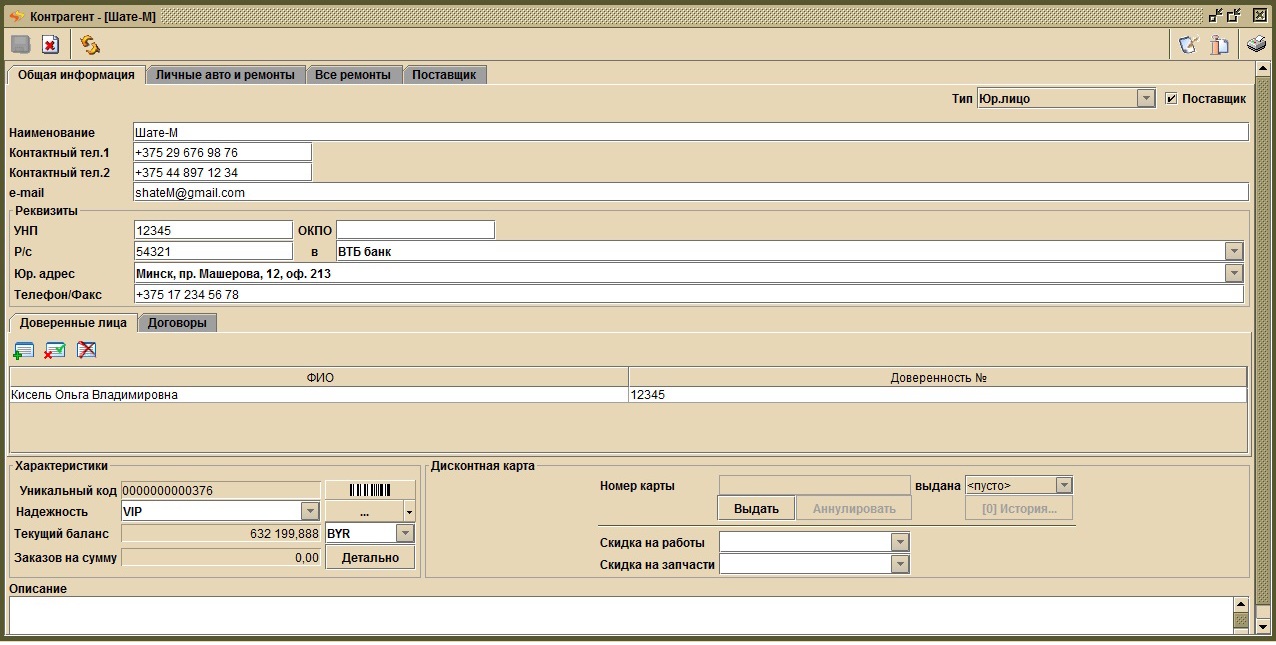Click the [0] История... button
The width and height of the screenshot is (1276, 645).
tap(1019, 508)
